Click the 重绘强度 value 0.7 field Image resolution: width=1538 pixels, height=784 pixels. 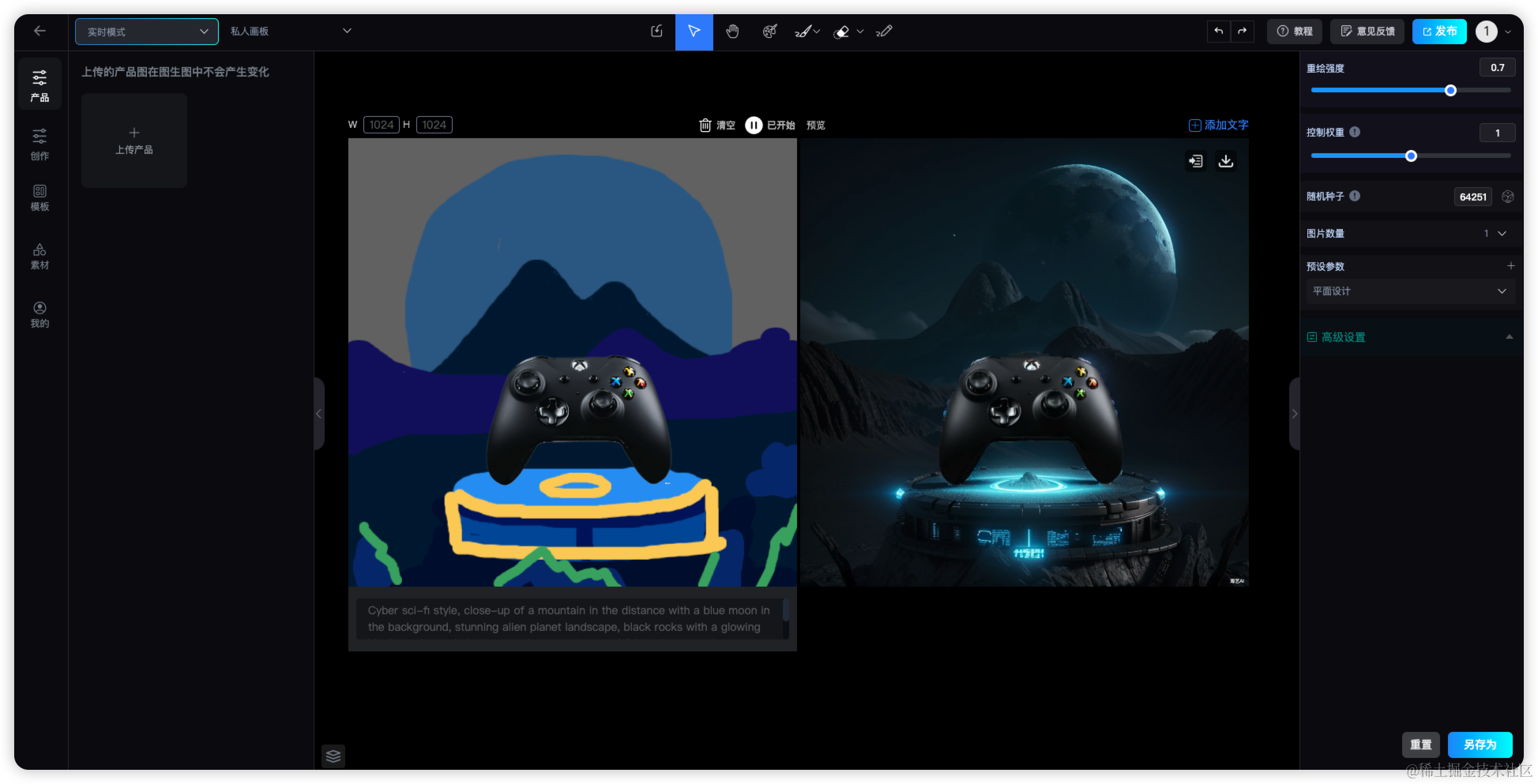click(1497, 68)
